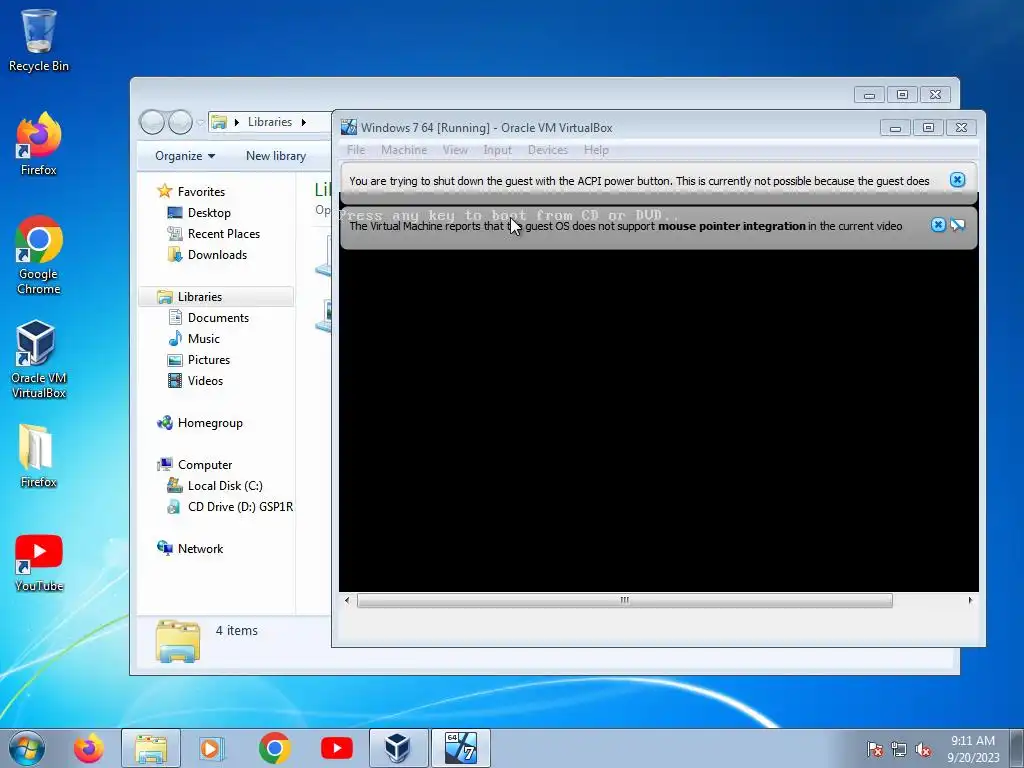This screenshot has width=1024, height=768.
Task: Select Oracle VM VirtualBox desktop shortcut
Action: [x=39, y=359]
